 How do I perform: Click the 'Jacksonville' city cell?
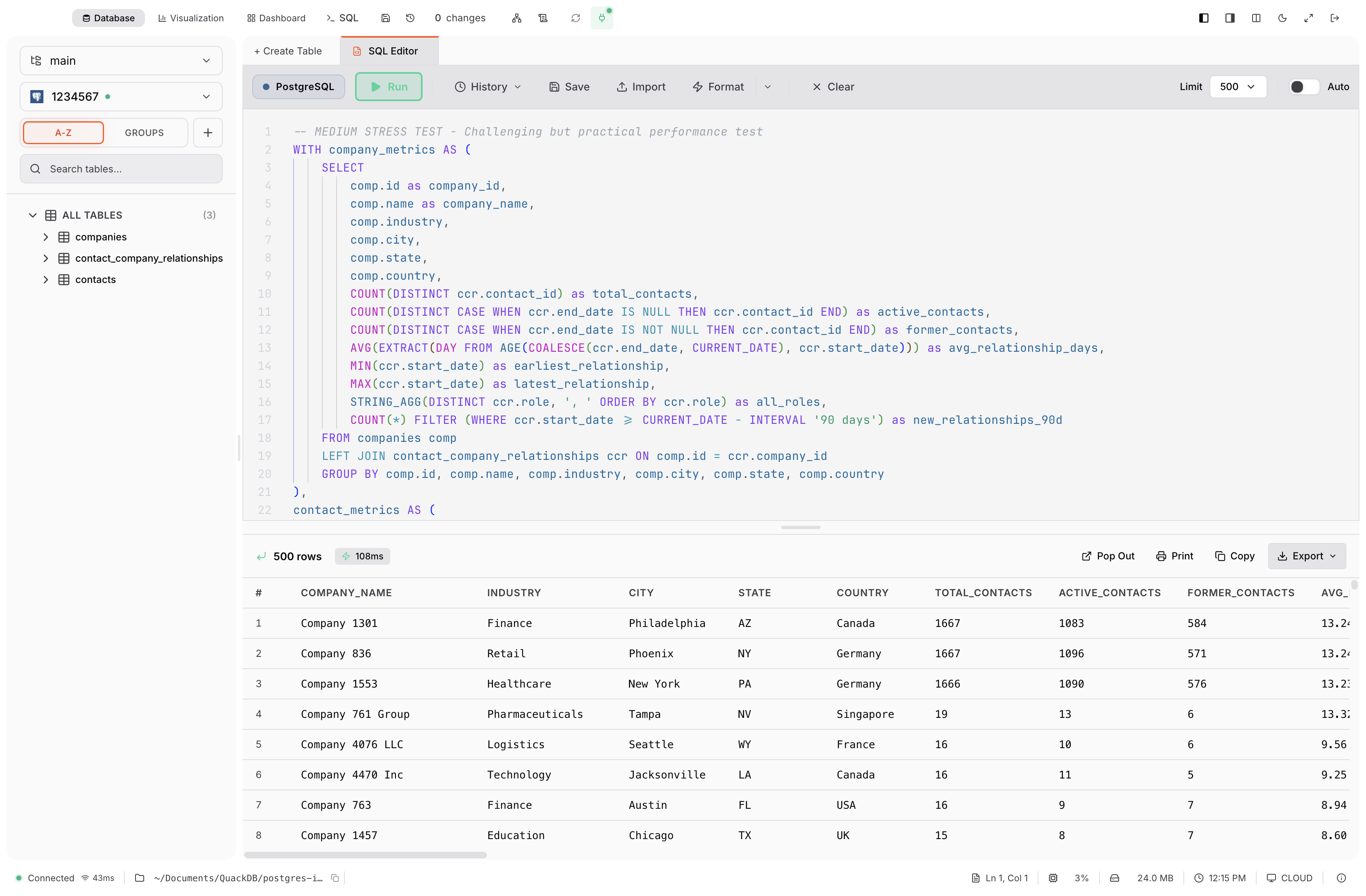[x=667, y=774]
